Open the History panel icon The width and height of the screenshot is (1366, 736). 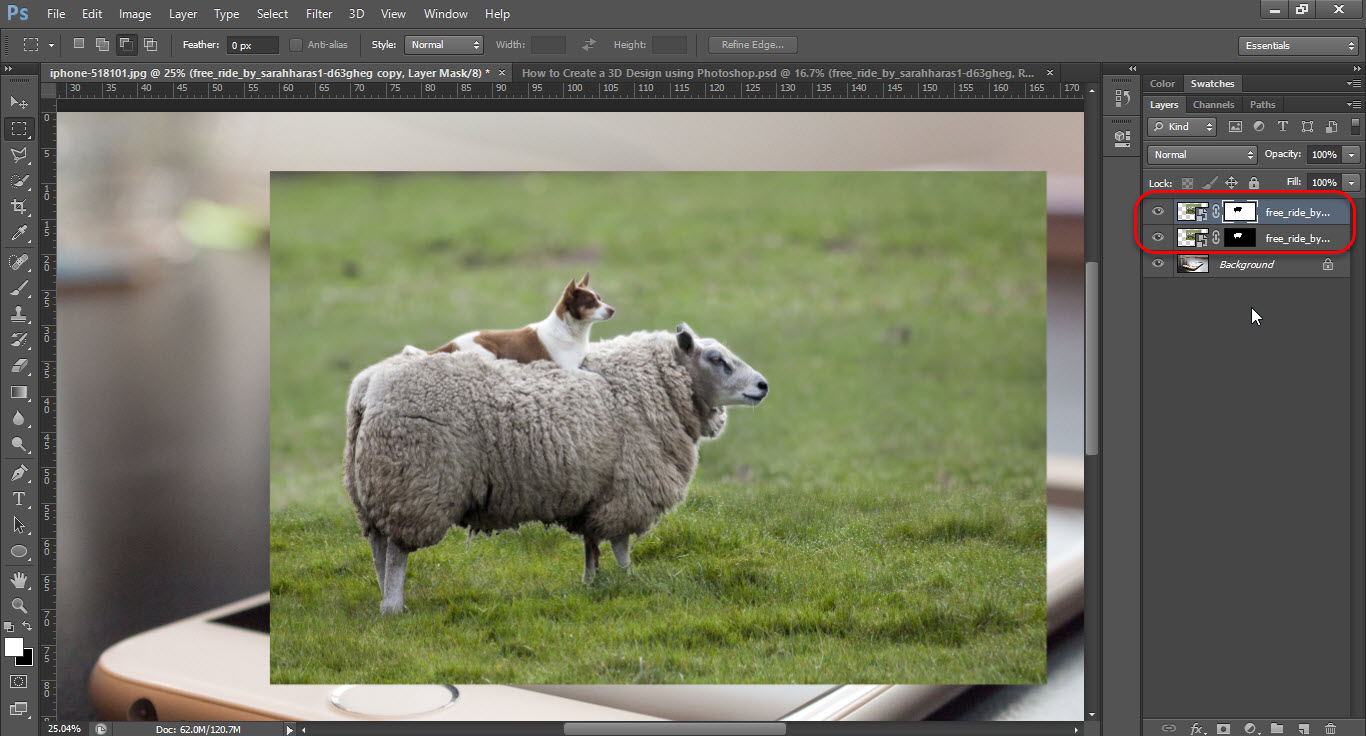coord(1121,99)
